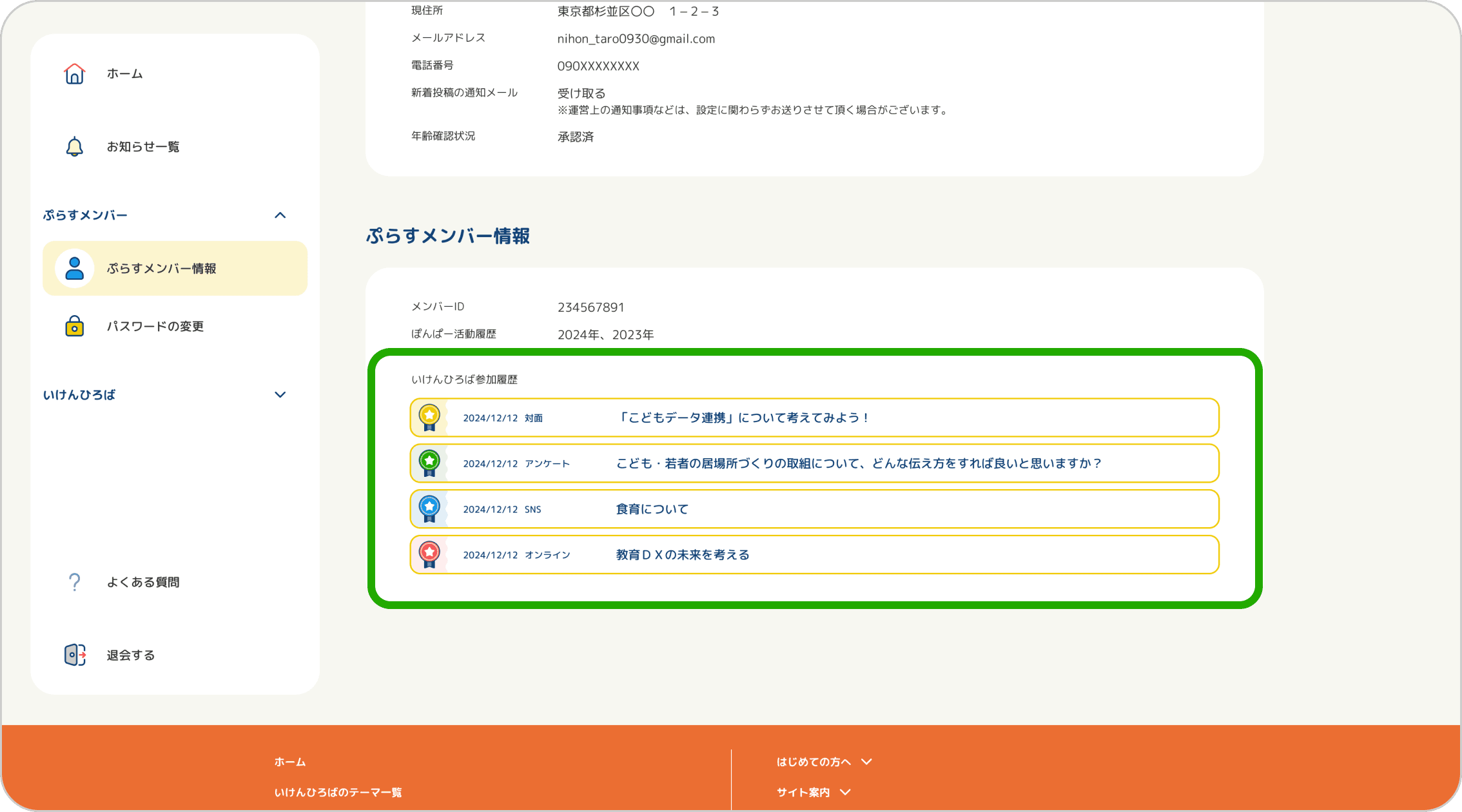Click the blue medal badge for SNS entry
Viewport: 1462px width, 812px height.
pos(429,508)
